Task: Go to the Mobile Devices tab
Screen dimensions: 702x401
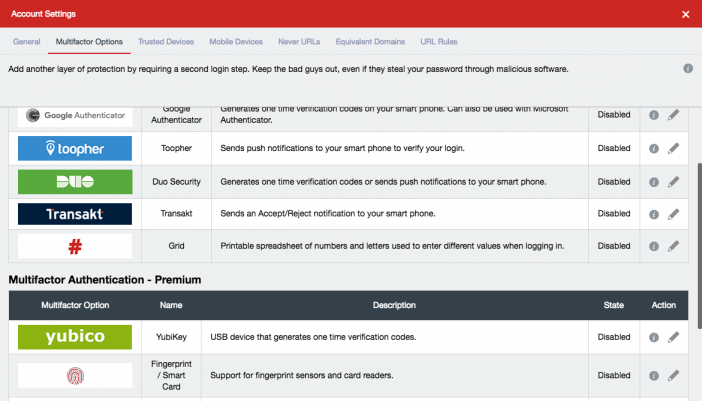Action: [236, 42]
